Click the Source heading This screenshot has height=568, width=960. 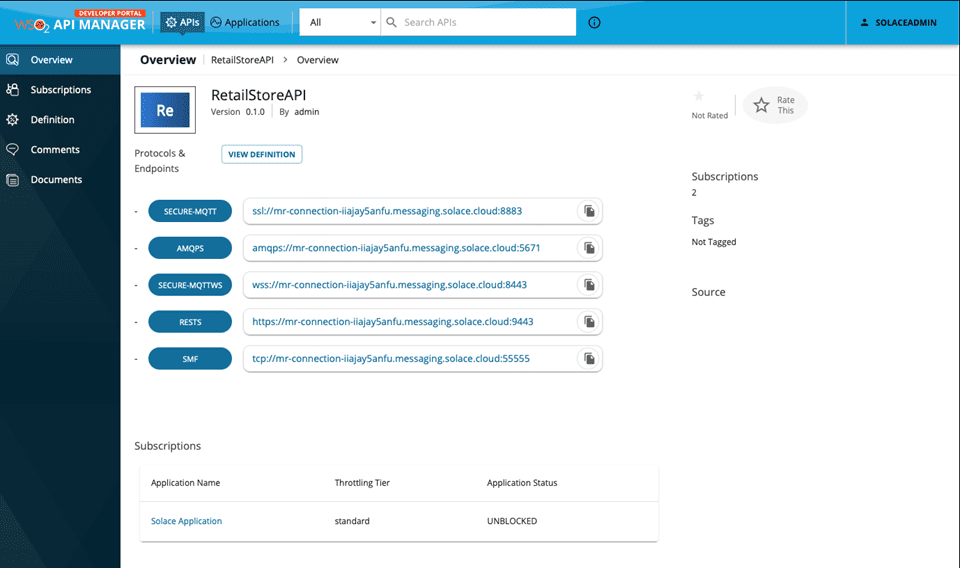(708, 292)
